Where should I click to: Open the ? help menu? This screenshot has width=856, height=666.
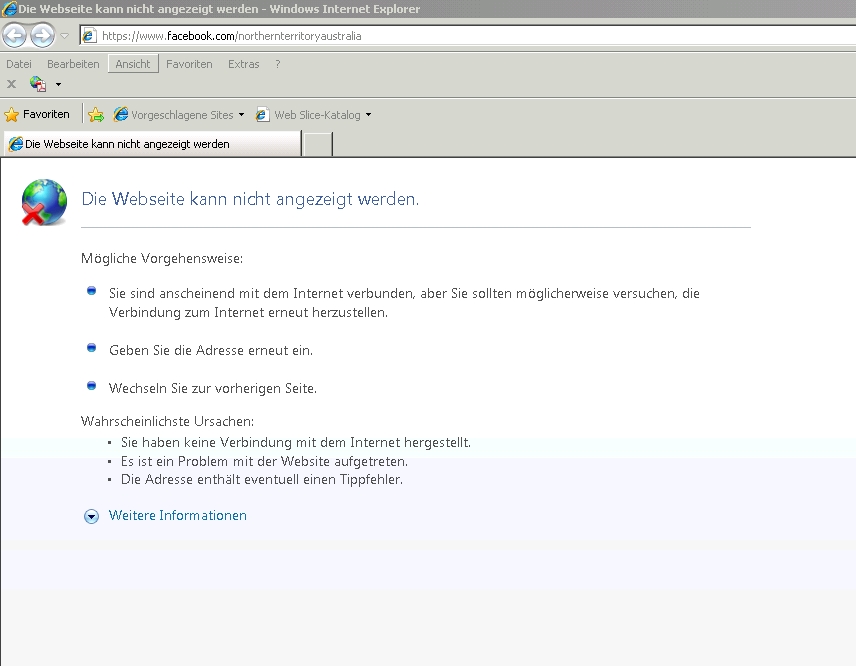(x=278, y=64)
